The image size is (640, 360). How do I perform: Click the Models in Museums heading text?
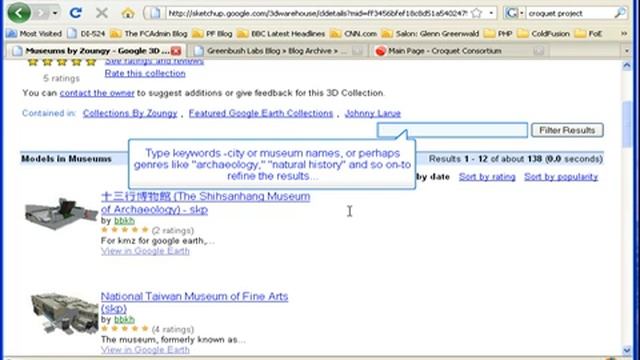click(x=66, y=159)
